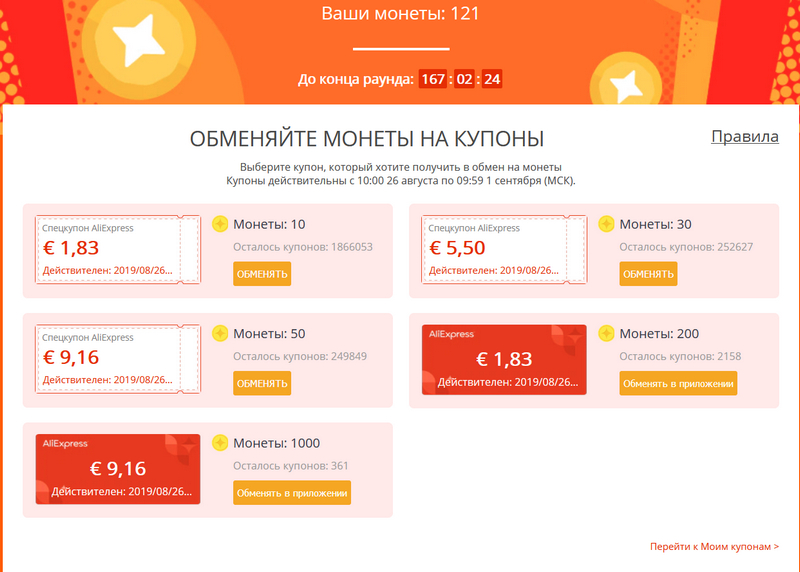Viewport: 800px width, 572px height.
Task: Click the coin icon beside Монеты: 1000
Action: (x=221, y=443)
